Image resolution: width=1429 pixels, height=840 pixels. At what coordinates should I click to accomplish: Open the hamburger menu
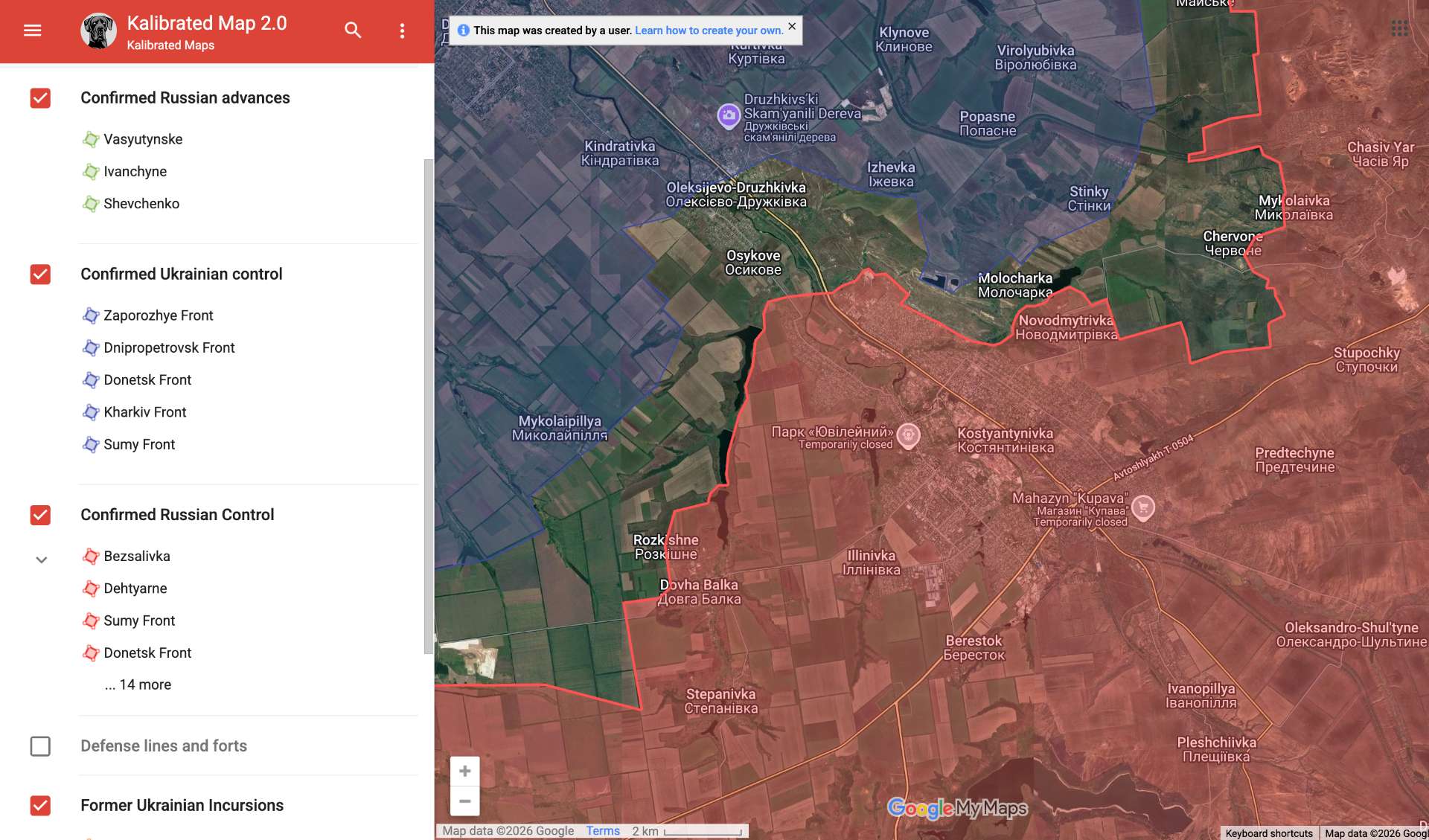pos(32,31)
